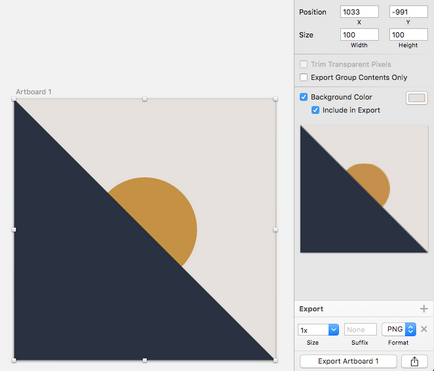This screenshot has width=434, height=371.
Task: Enable Export Group Contents Only
Action: (303, 77)
